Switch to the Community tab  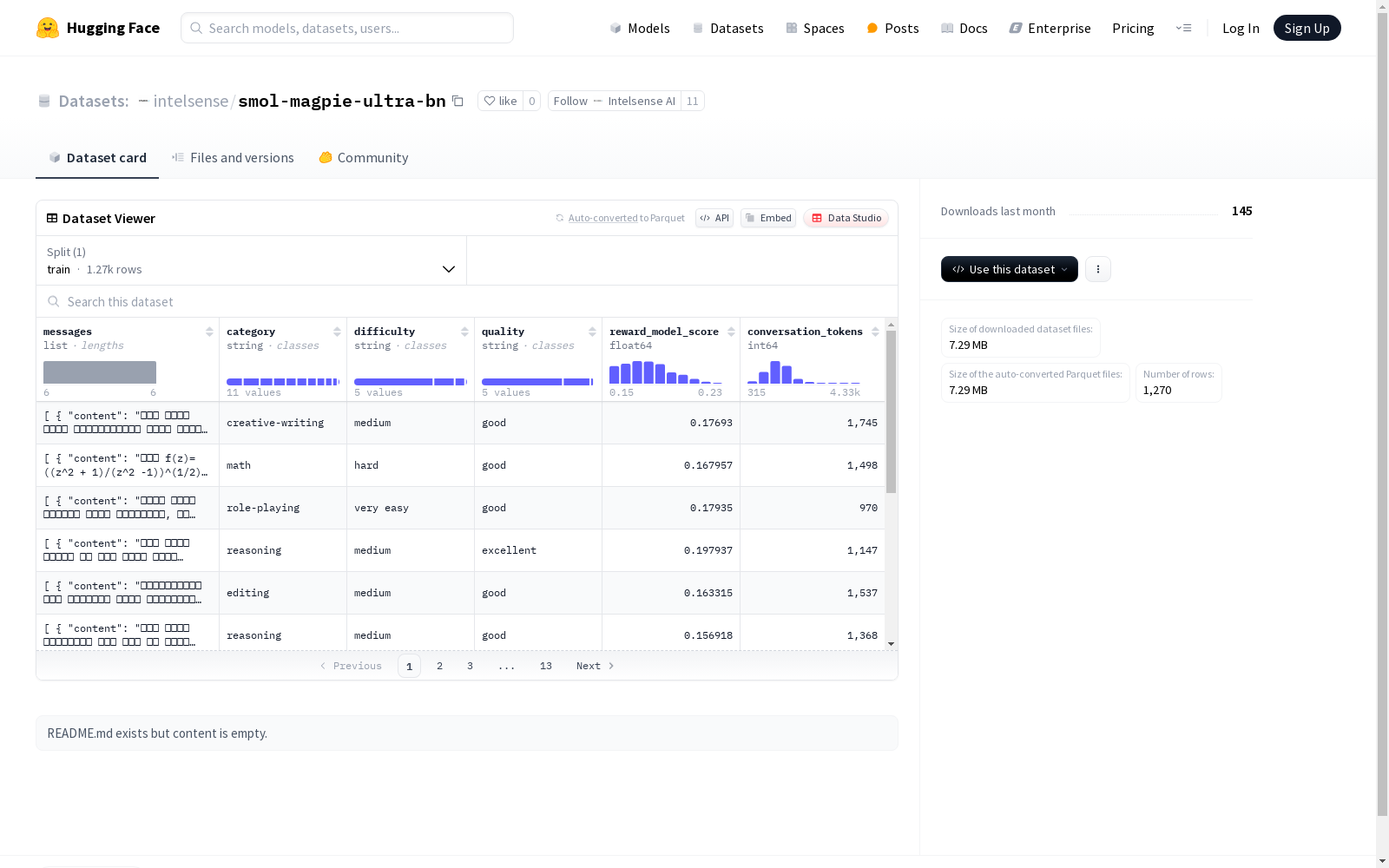pyautogui.click(x=364, y=158)
